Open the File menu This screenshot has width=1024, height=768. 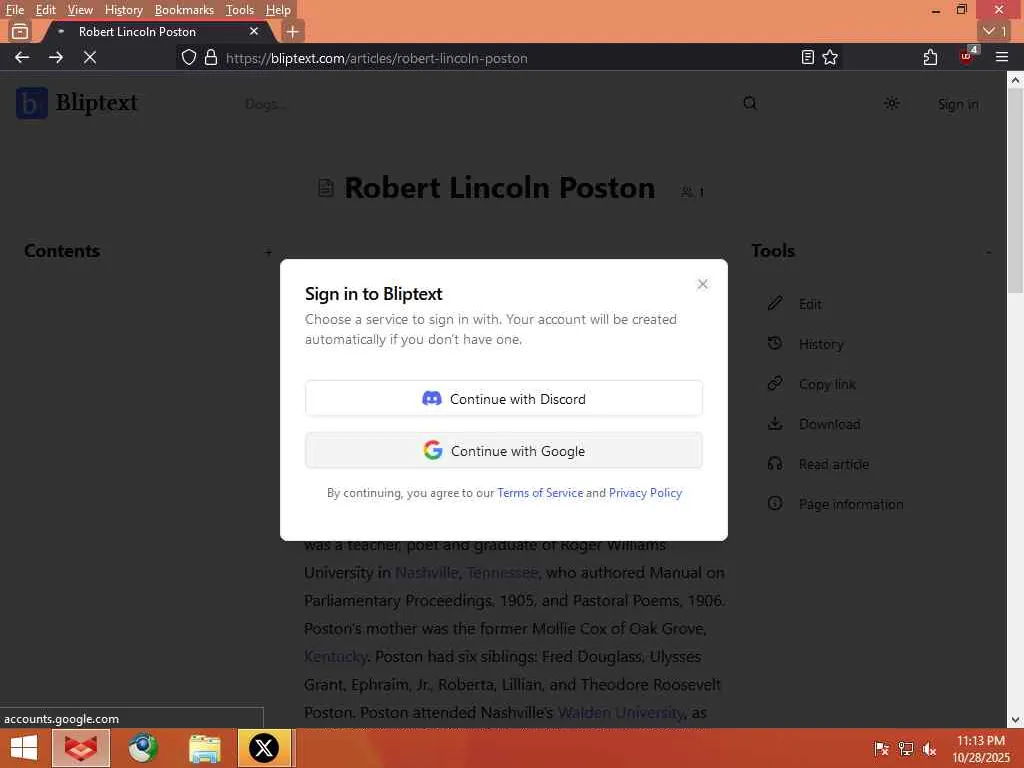pyautogui.click(x=14, y=10)
